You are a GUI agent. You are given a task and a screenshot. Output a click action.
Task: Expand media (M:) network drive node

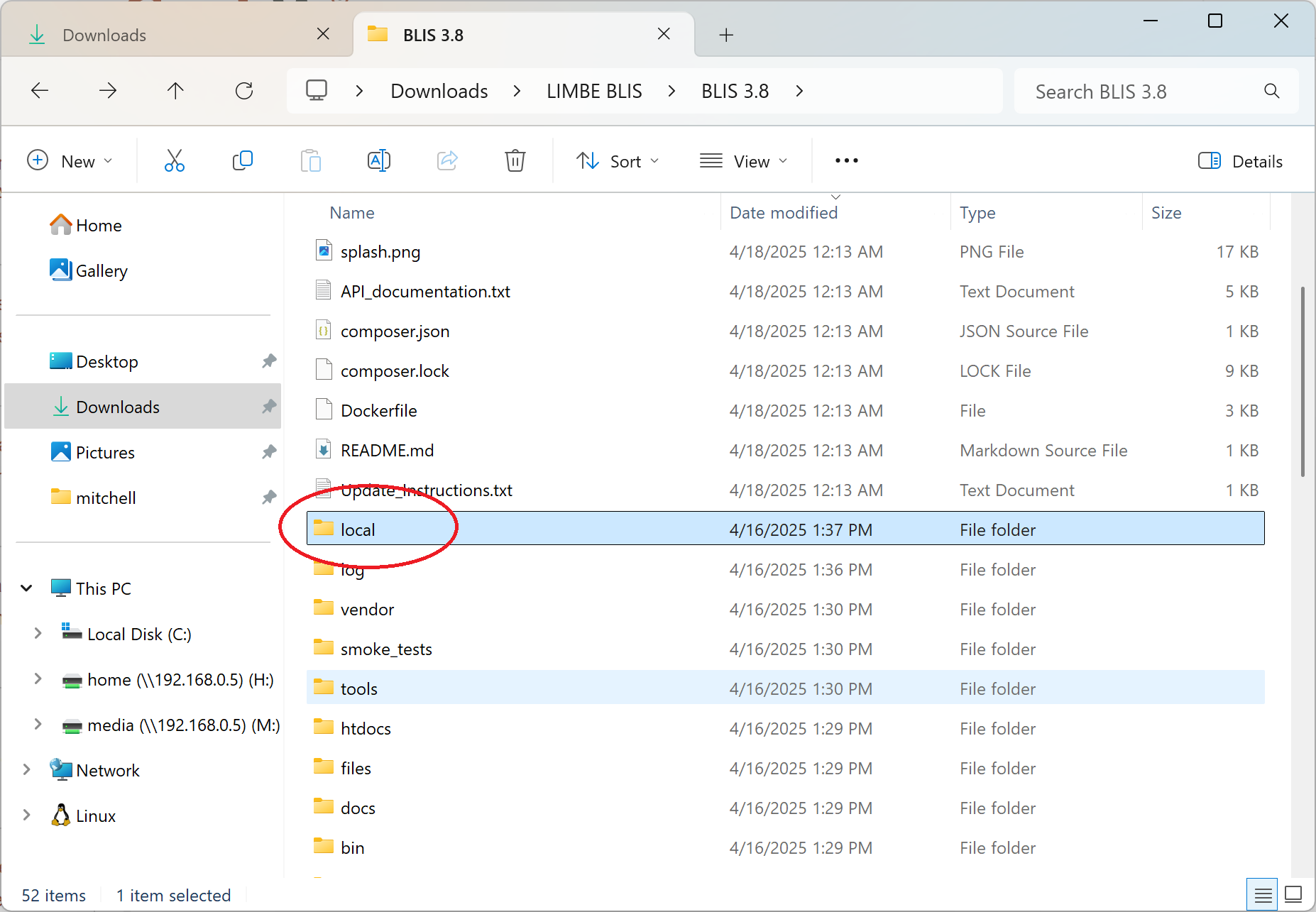click(38, 724)
